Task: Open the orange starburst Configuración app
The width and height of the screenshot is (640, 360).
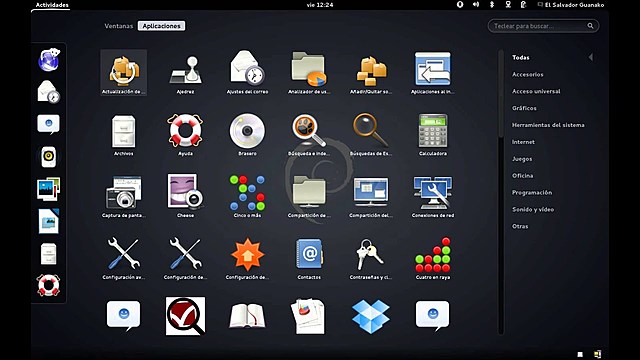Action: tap(247, 258)
